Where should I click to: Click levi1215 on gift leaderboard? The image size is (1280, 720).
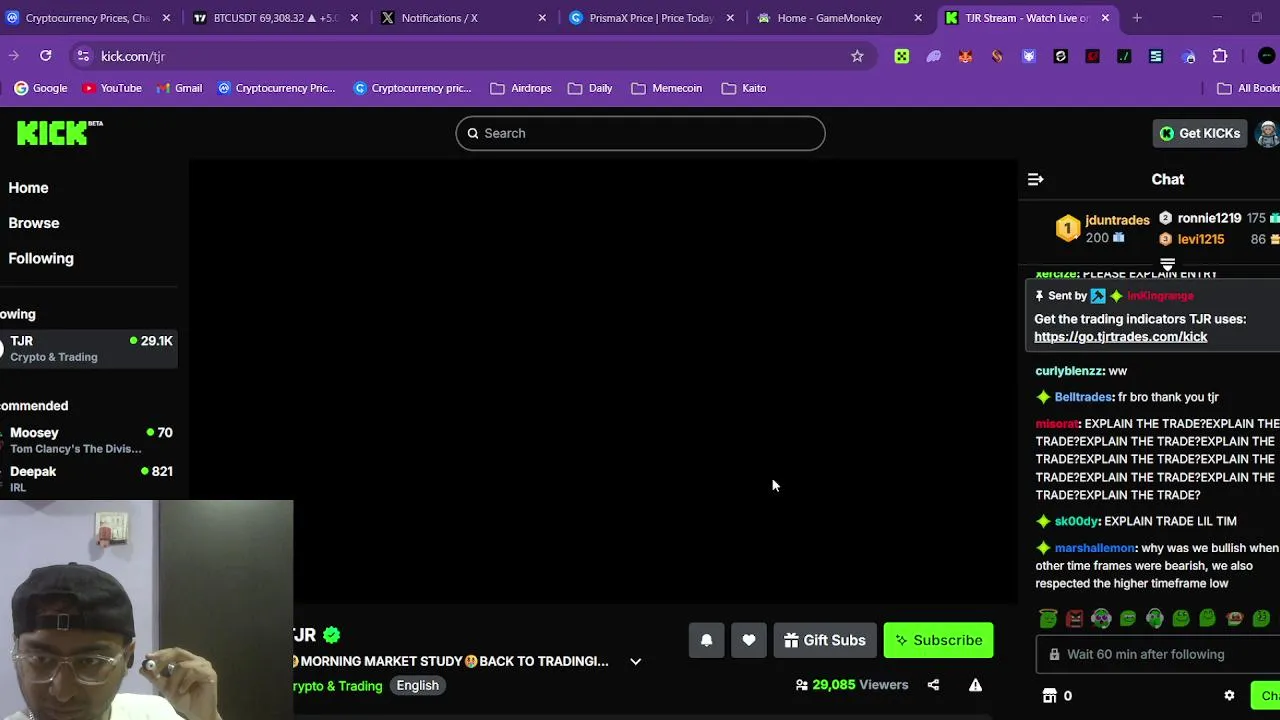coord(1200,239)
